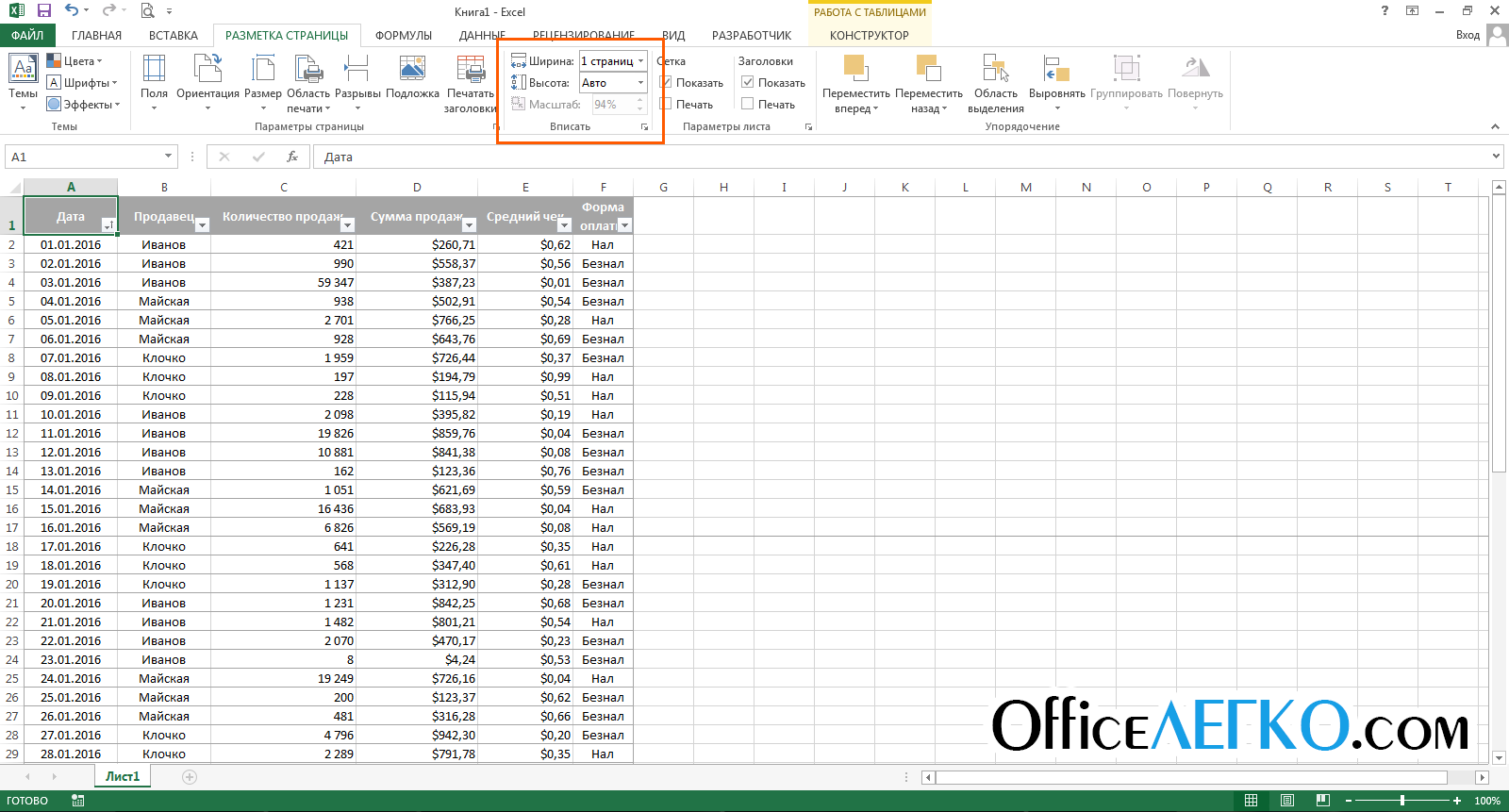
Task: Switch to the КОНСТРУКТОР table tools tab
Action: coord(870,36)
